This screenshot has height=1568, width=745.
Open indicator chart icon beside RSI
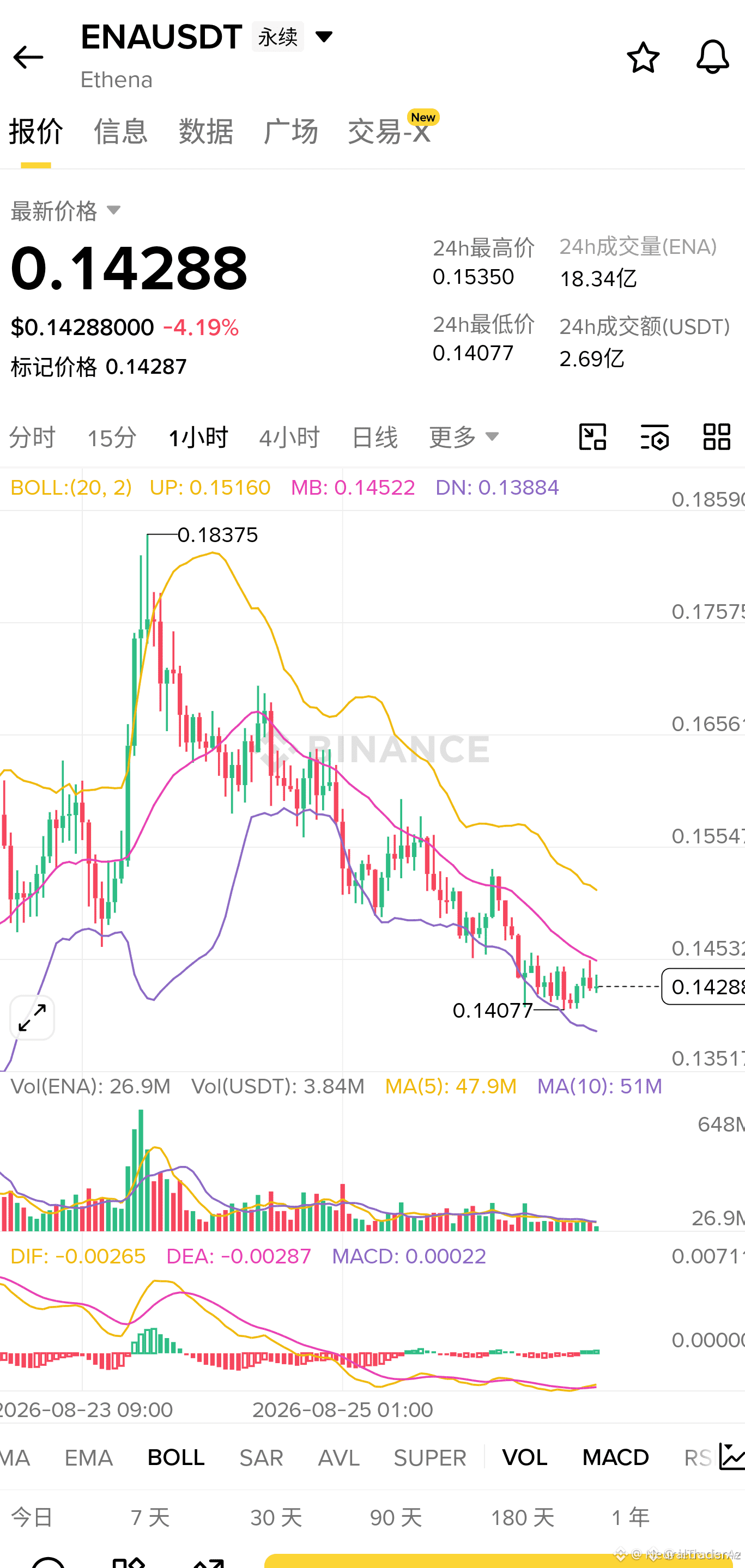click(x=731, y=1457)
